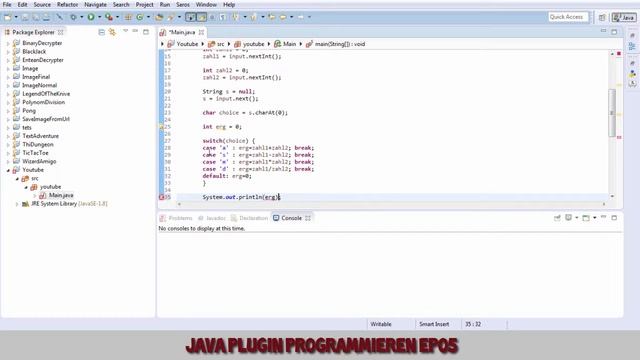Switch to the Javadoc tab

(212, 218)
